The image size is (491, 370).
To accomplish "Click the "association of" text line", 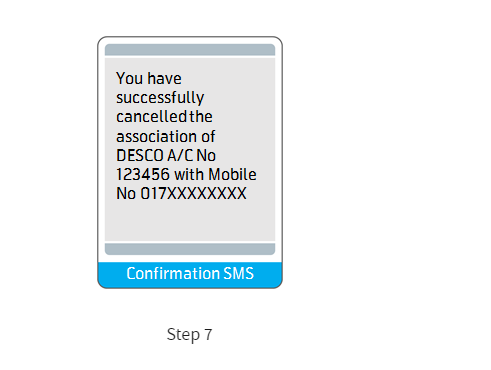I will 166,136.
